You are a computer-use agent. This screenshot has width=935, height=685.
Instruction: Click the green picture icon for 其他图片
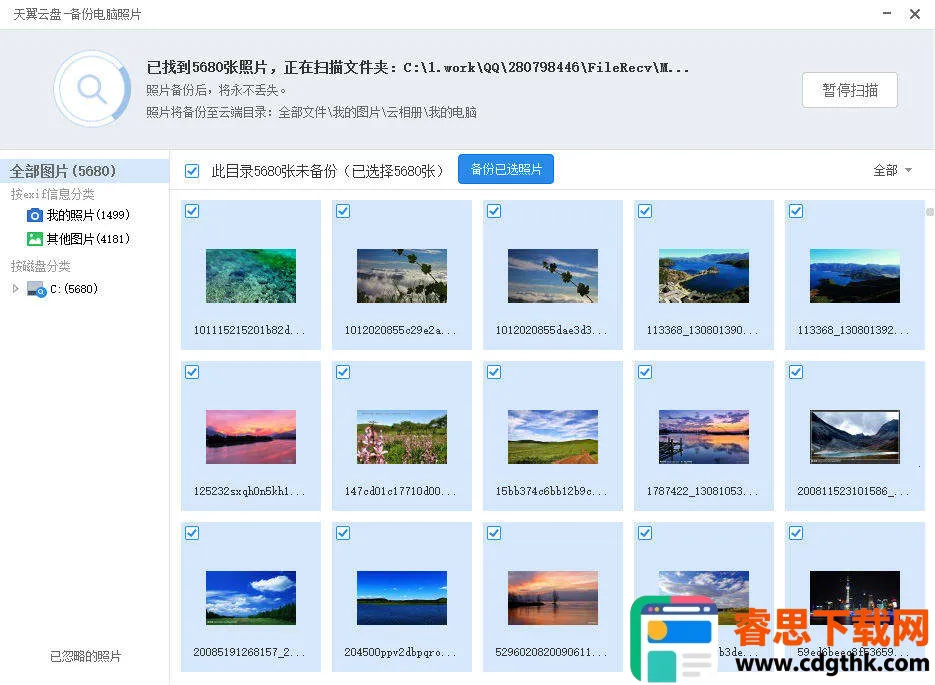pos(35,239)
